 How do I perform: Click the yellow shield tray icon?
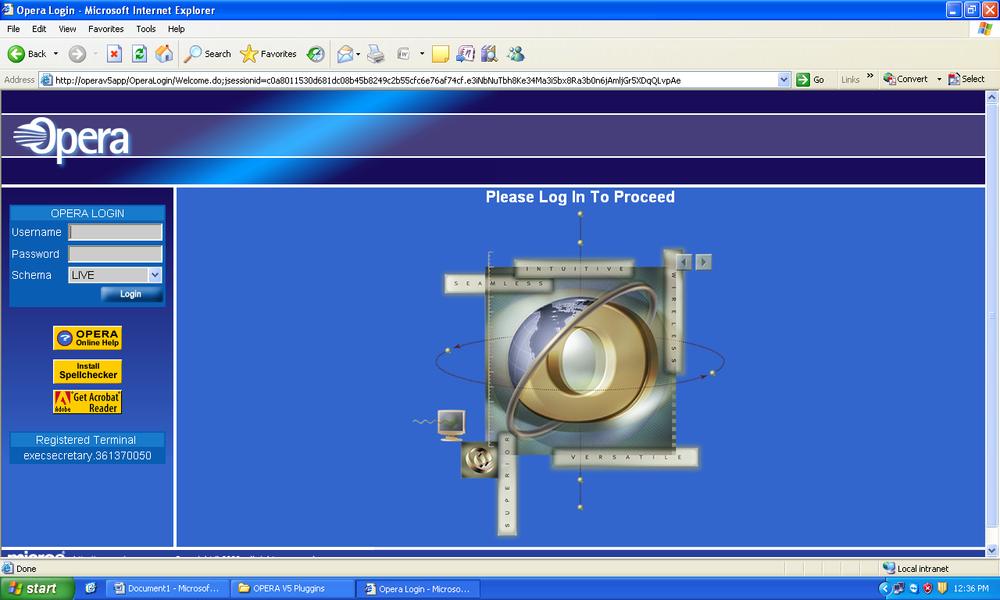point(942,589)
